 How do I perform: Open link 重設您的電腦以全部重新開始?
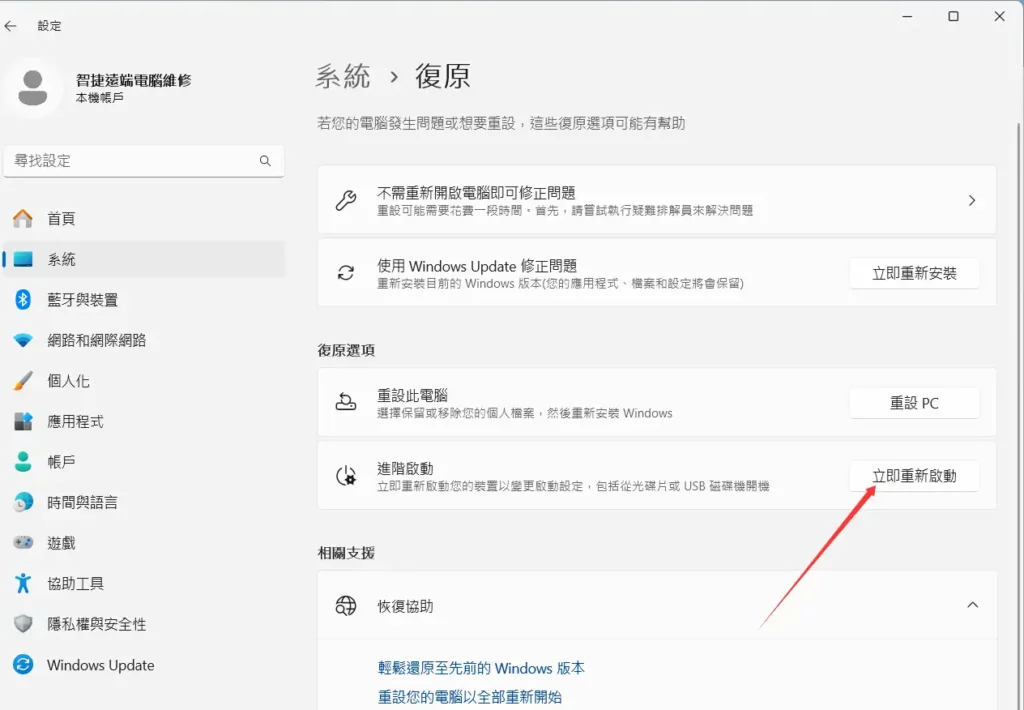[470, 697]
